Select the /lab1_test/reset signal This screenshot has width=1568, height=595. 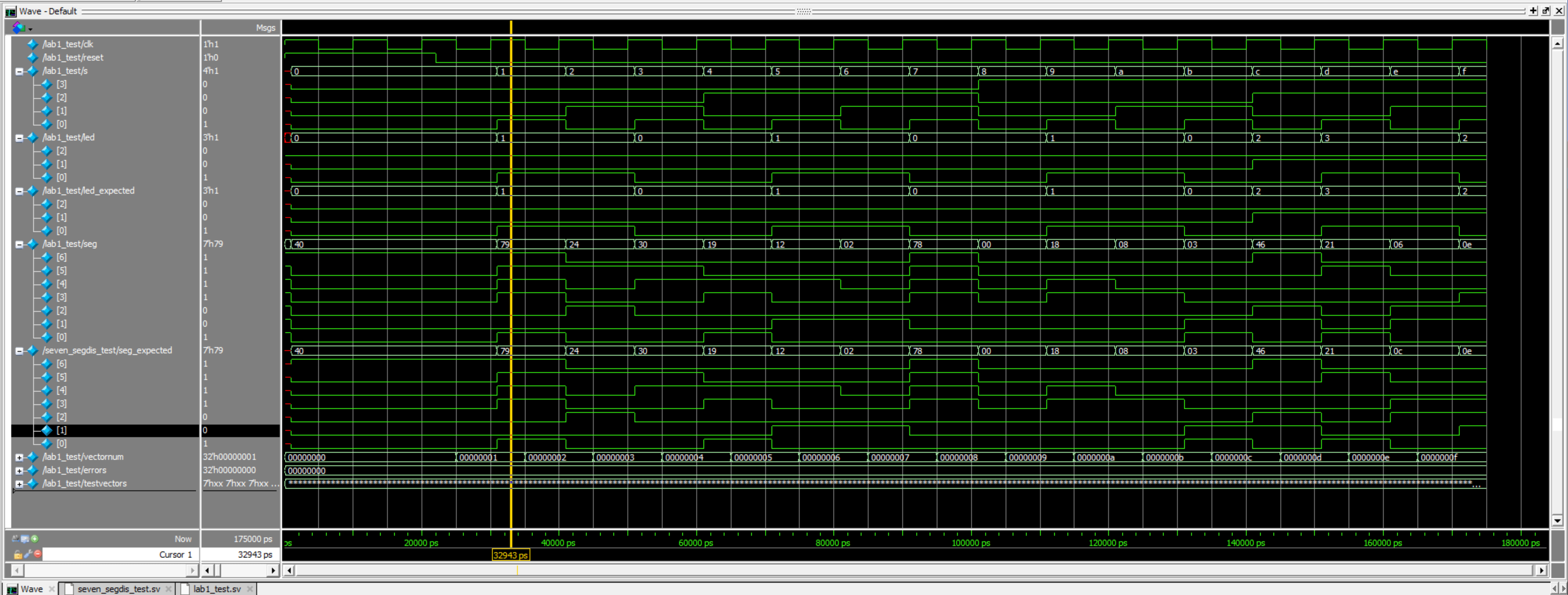73,57
